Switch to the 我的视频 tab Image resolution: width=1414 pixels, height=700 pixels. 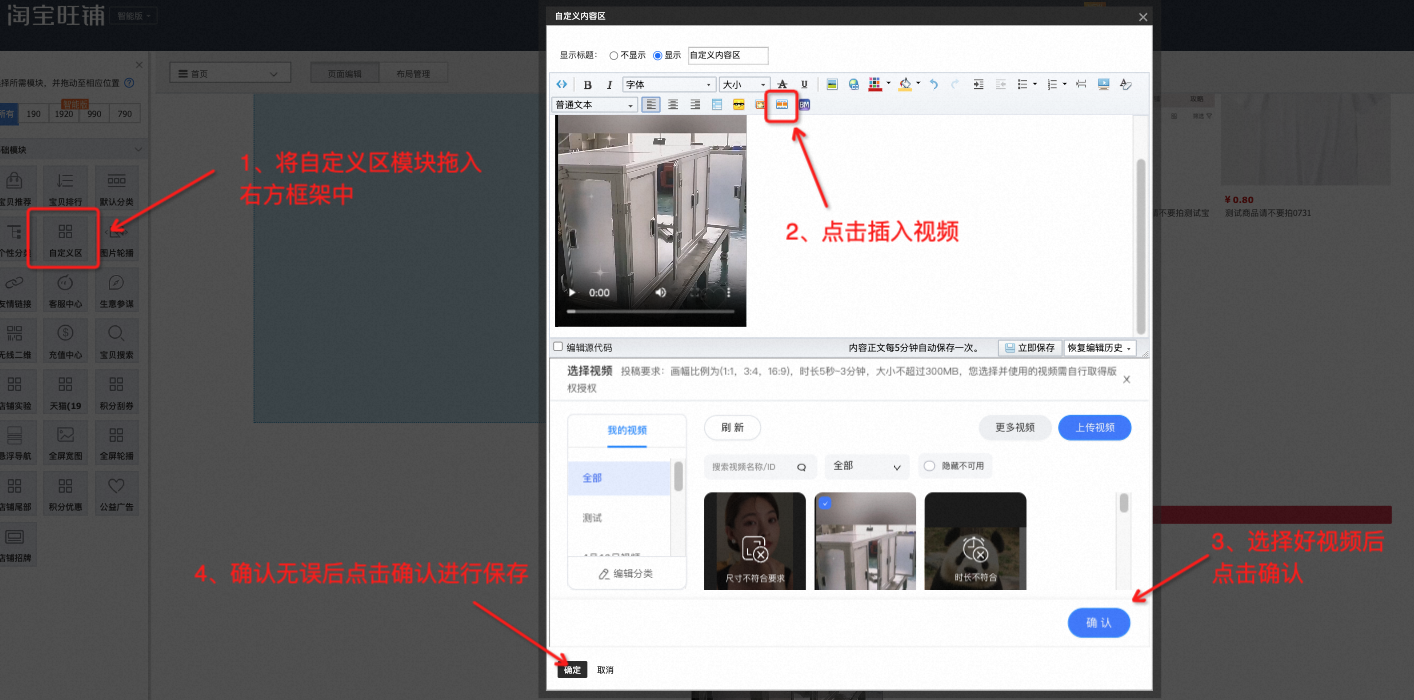(627, 430)
